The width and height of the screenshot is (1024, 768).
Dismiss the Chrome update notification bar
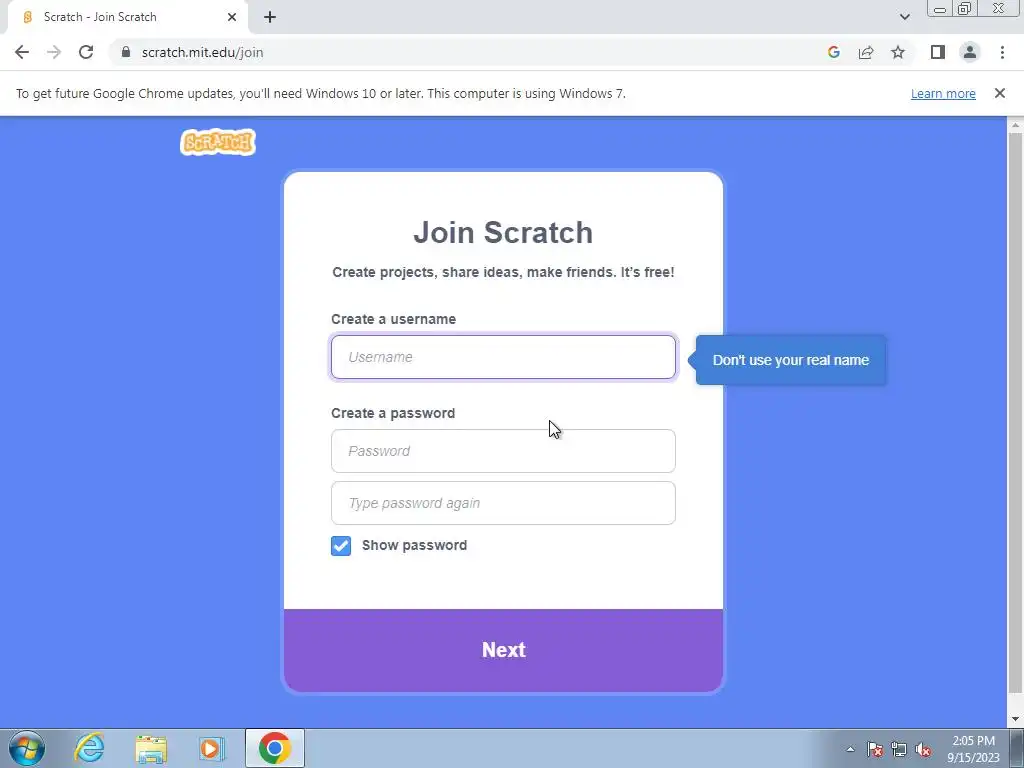coord(999,93)
